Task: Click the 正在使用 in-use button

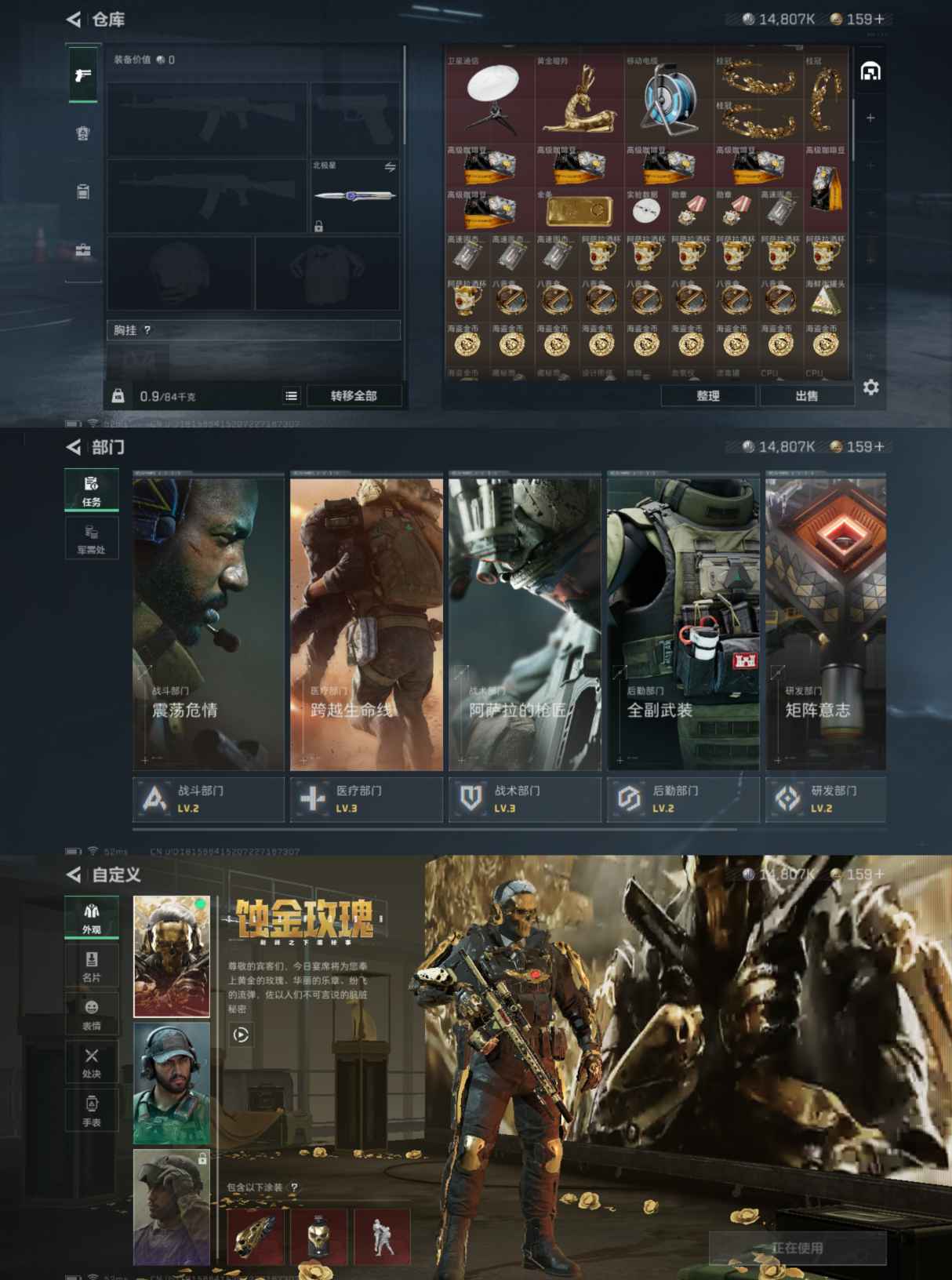Action: coord(798,1248)
